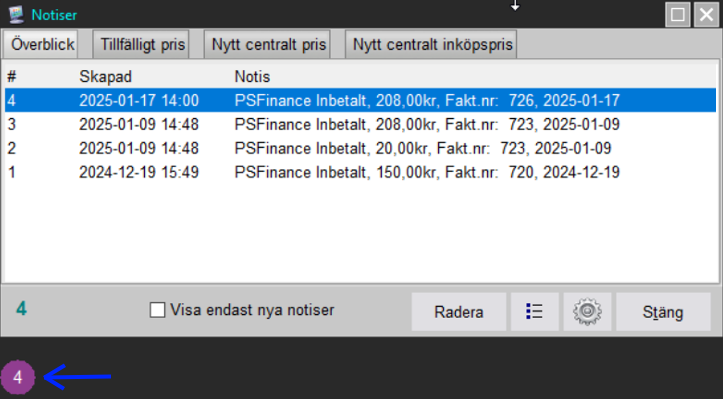Click the Radera button
This screenshot has height=399, width=723.
[459, 311]
